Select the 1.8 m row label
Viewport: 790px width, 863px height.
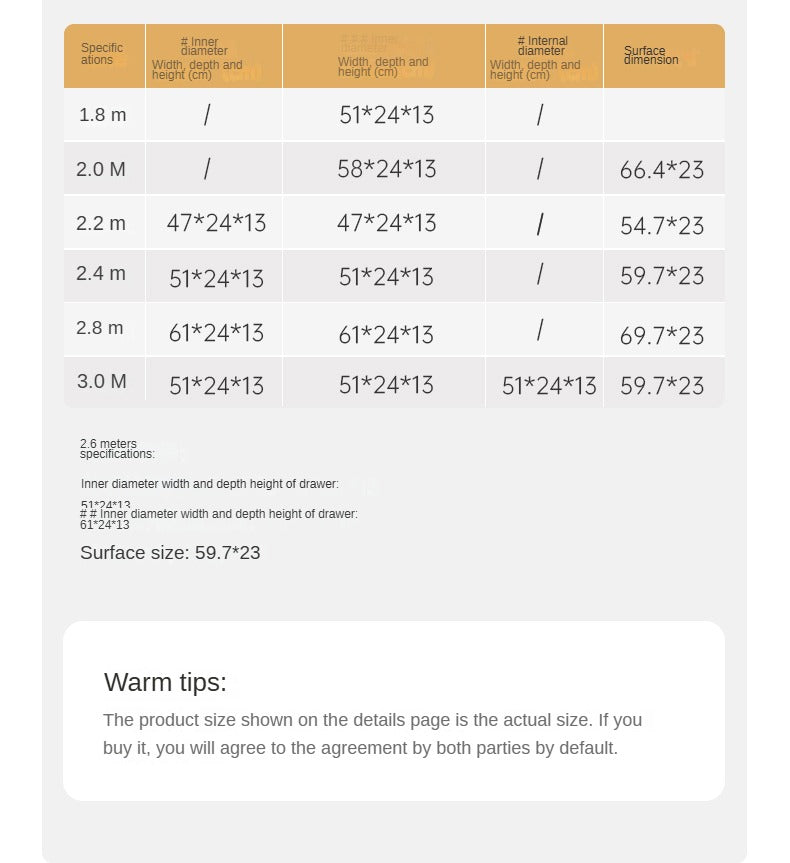point(103,115)
